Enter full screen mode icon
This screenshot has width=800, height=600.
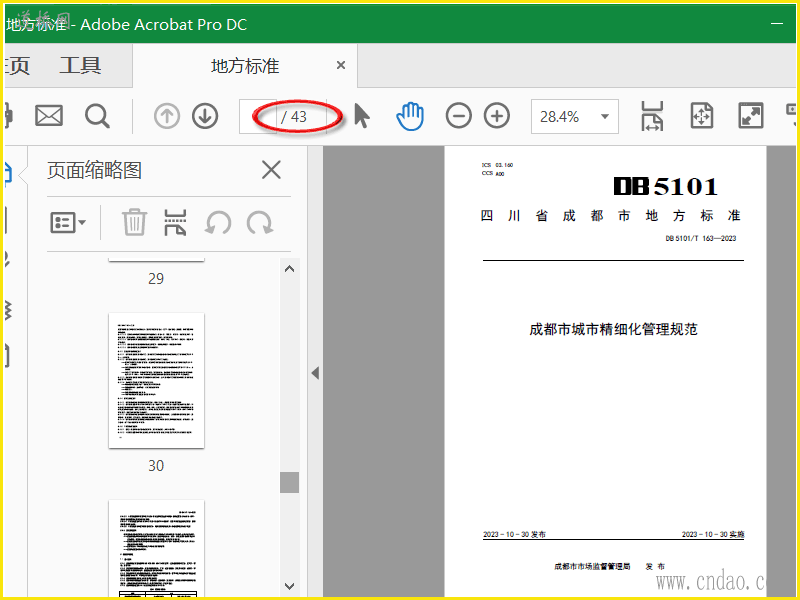click(x=751, y=116)
